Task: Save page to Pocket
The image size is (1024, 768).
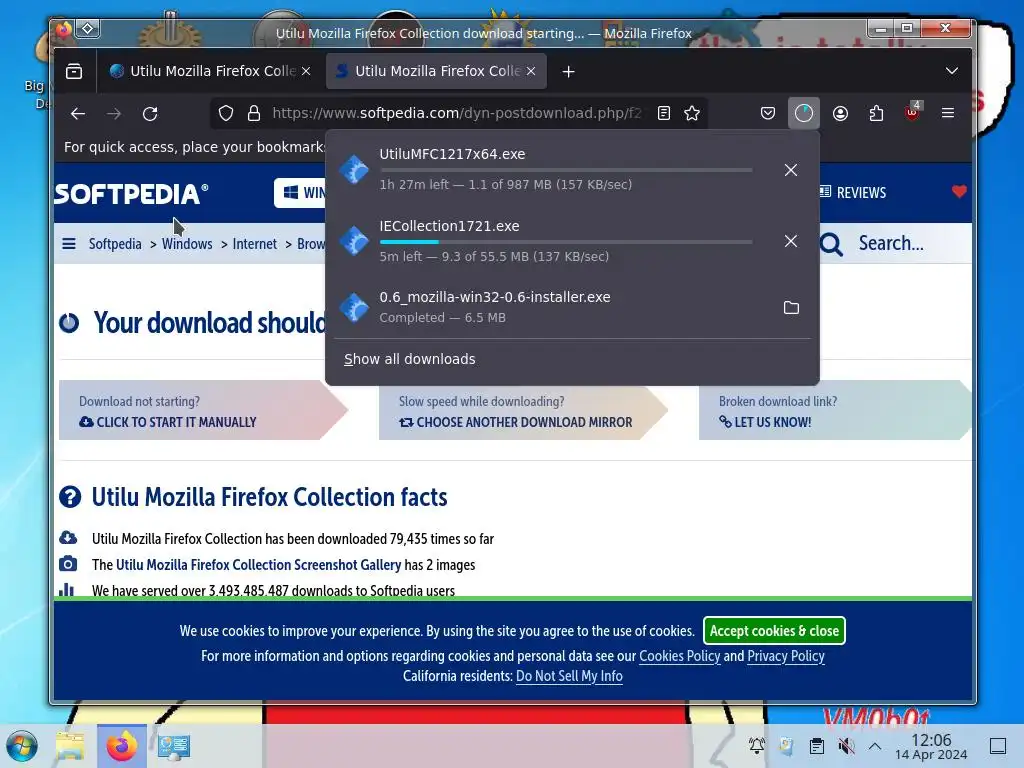Action: [x=768, y=114]
